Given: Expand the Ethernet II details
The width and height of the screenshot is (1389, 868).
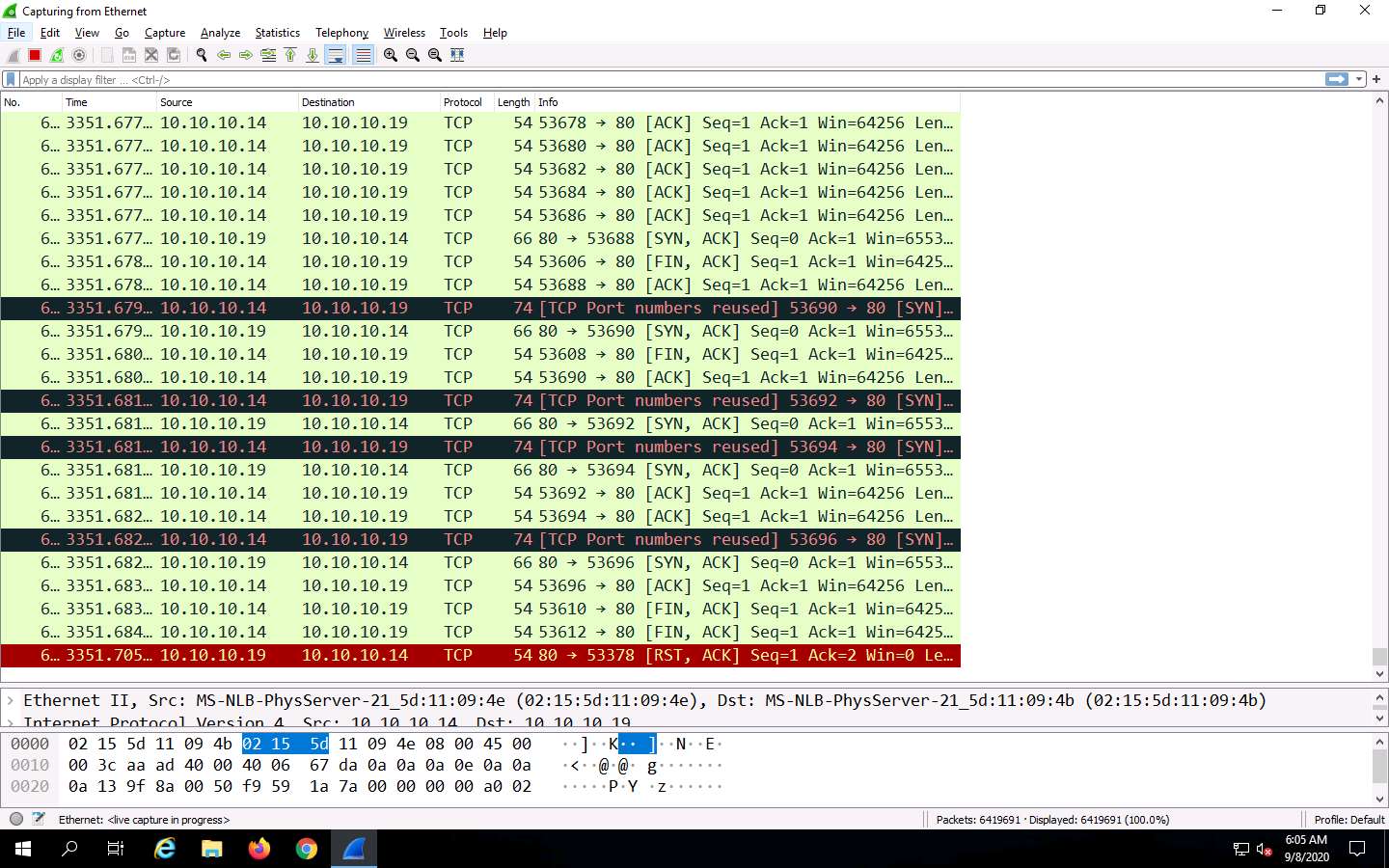Looking at the screenshot, I should (10, 700).
